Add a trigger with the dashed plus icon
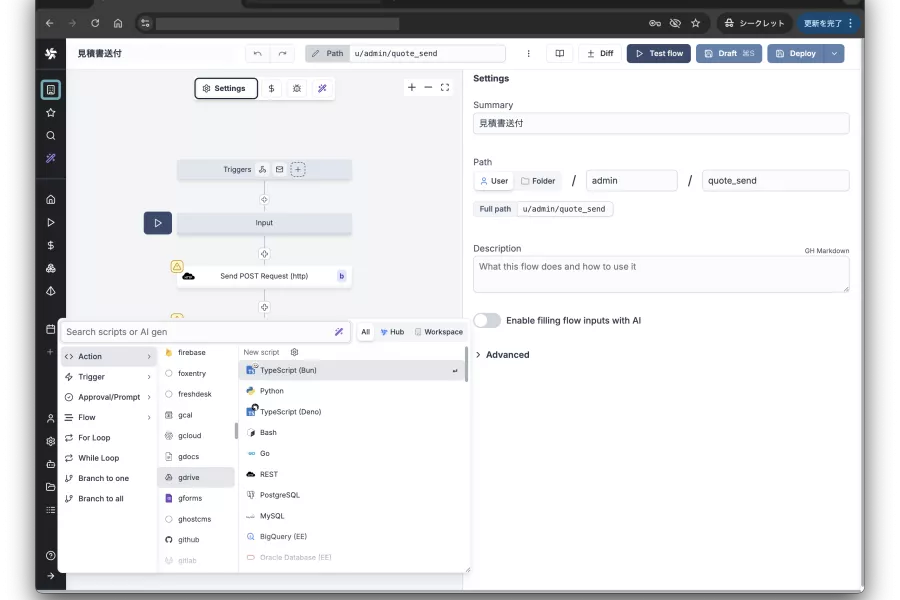This screenshot has height=600, width=900. click(298, 169)
